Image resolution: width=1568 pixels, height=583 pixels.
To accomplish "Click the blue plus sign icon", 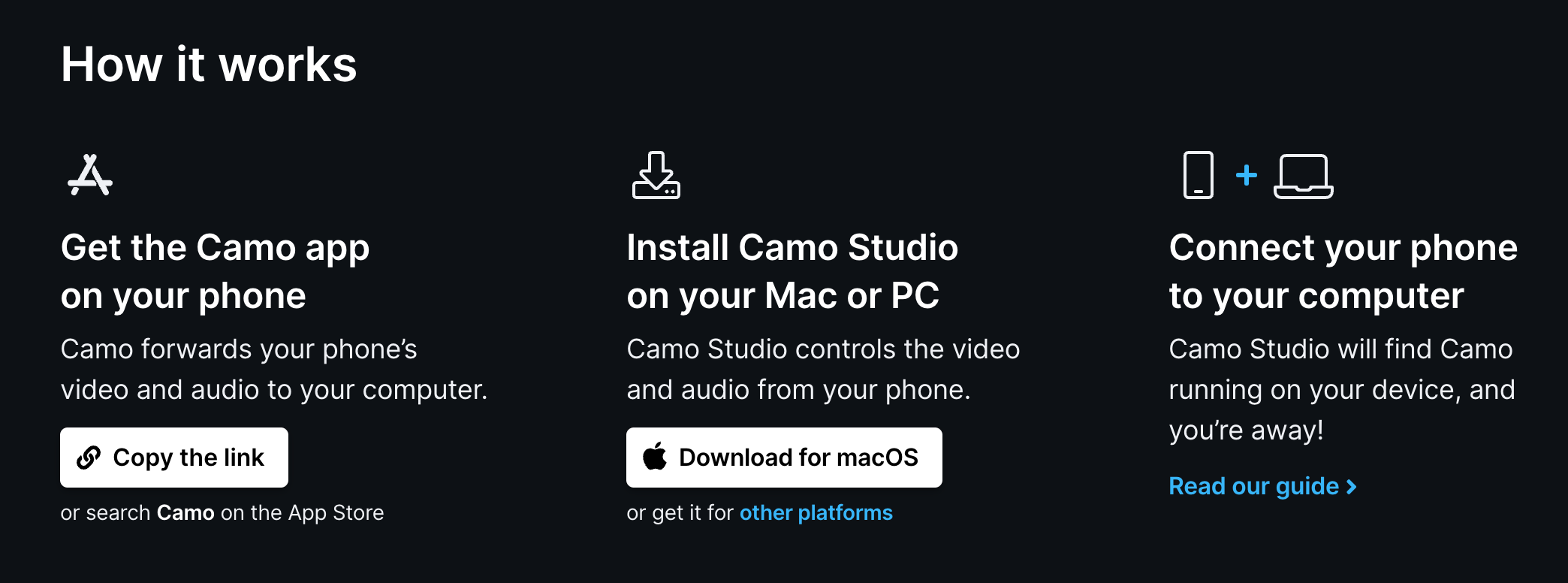I will point(1247,175).
